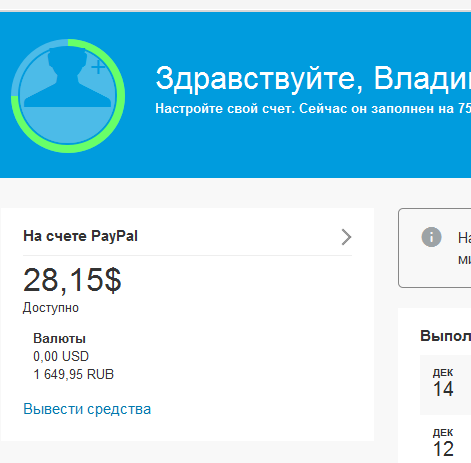Open the Выполненные transactions section heading
This screenshot has height=463, width=471.
[x=446, y=336]
